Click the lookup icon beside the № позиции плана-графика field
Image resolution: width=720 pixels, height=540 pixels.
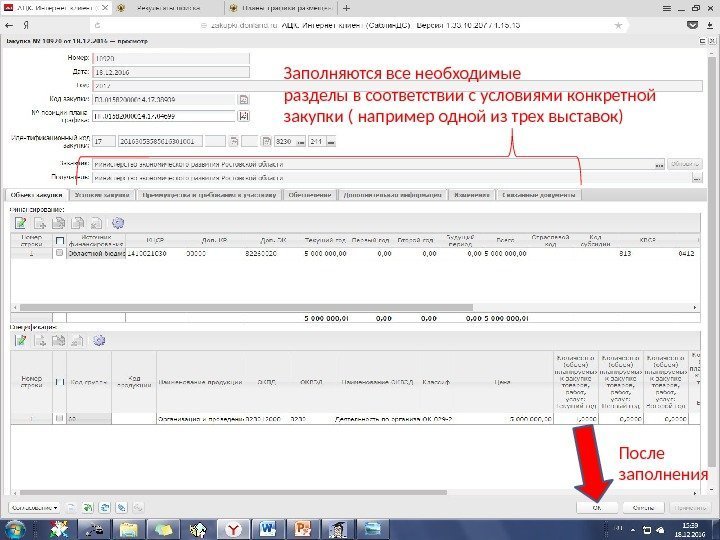243,116
